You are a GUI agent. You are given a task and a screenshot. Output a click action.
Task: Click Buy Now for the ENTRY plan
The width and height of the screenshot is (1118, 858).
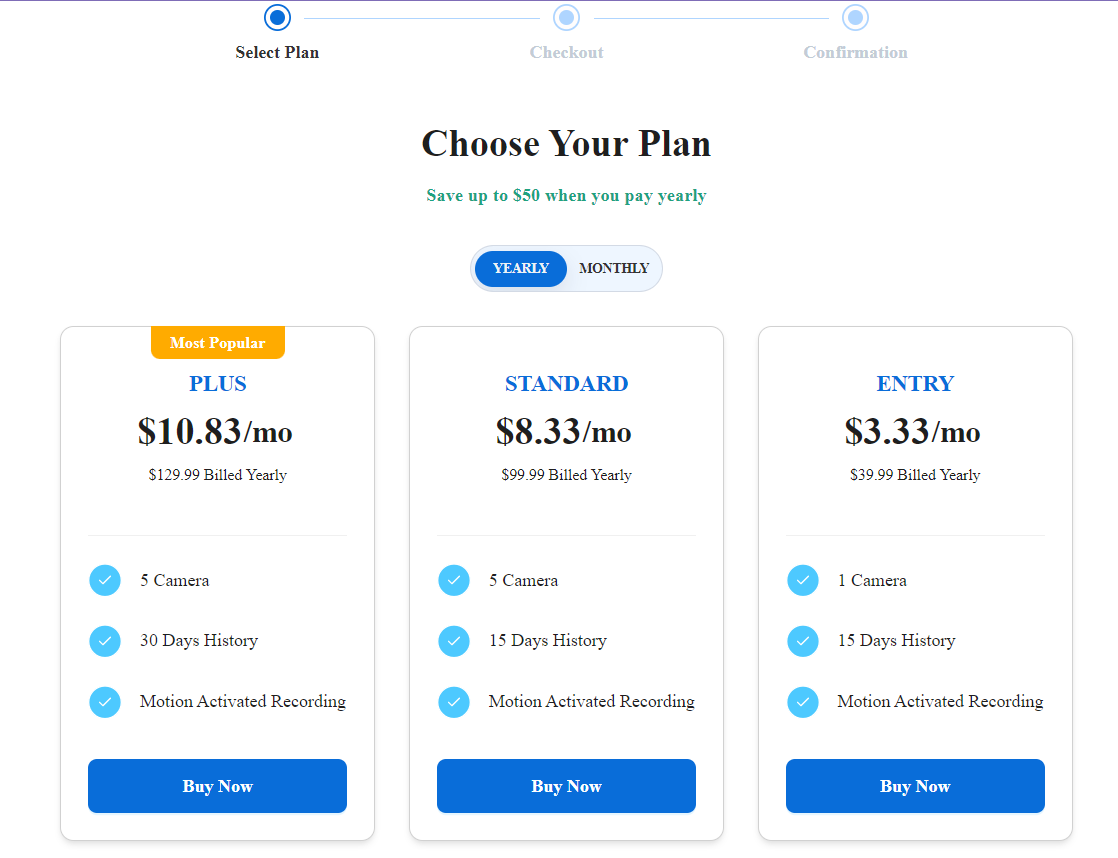(915, 786)
